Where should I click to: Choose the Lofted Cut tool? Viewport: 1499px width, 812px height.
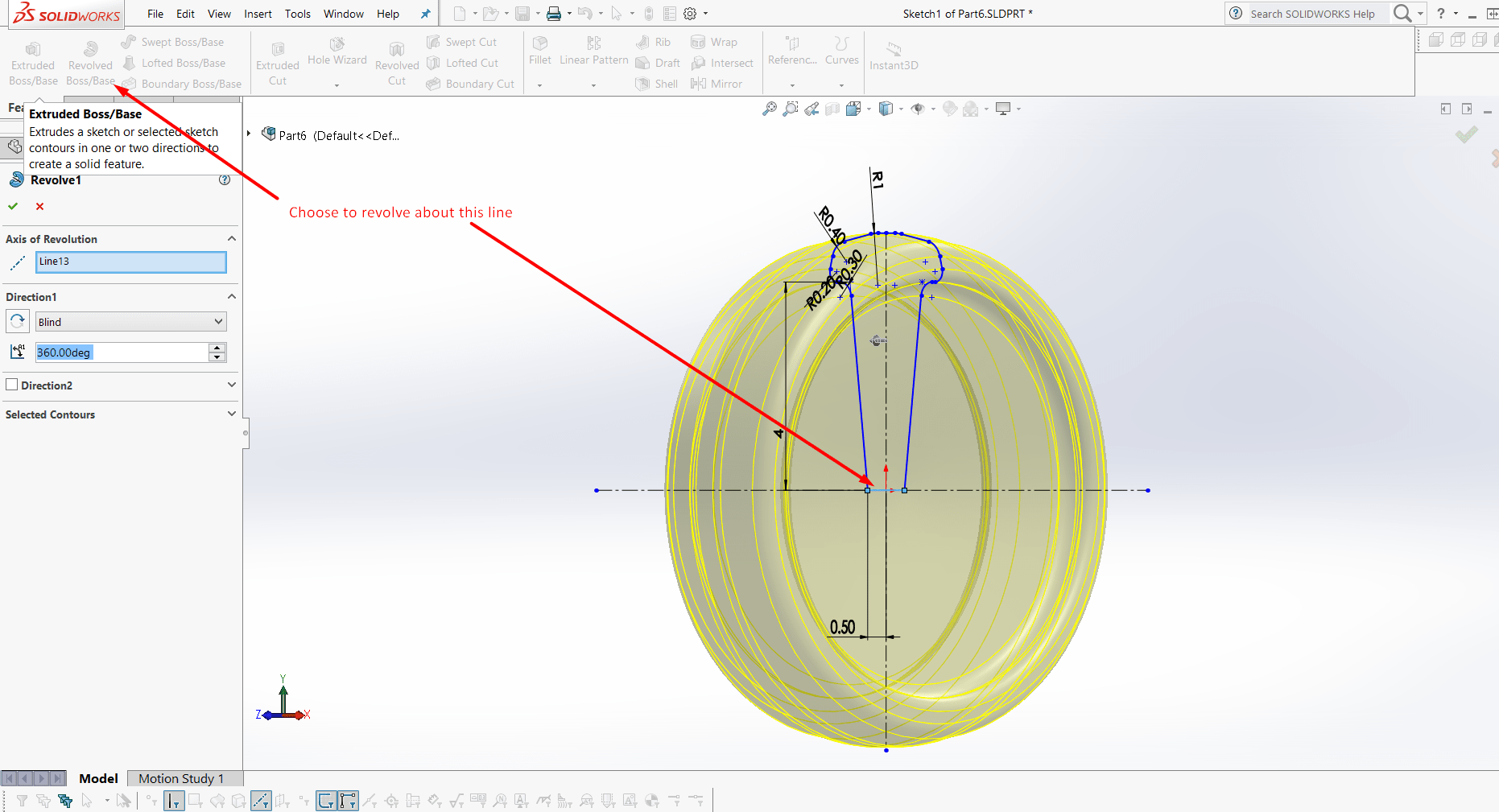click(x=463, y=63)
